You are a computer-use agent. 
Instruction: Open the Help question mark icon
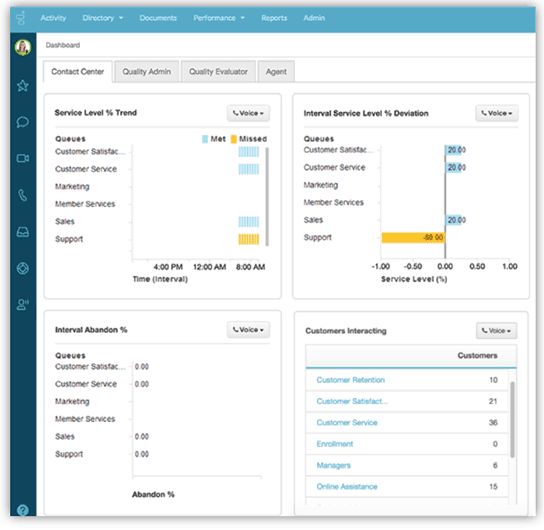23,510
